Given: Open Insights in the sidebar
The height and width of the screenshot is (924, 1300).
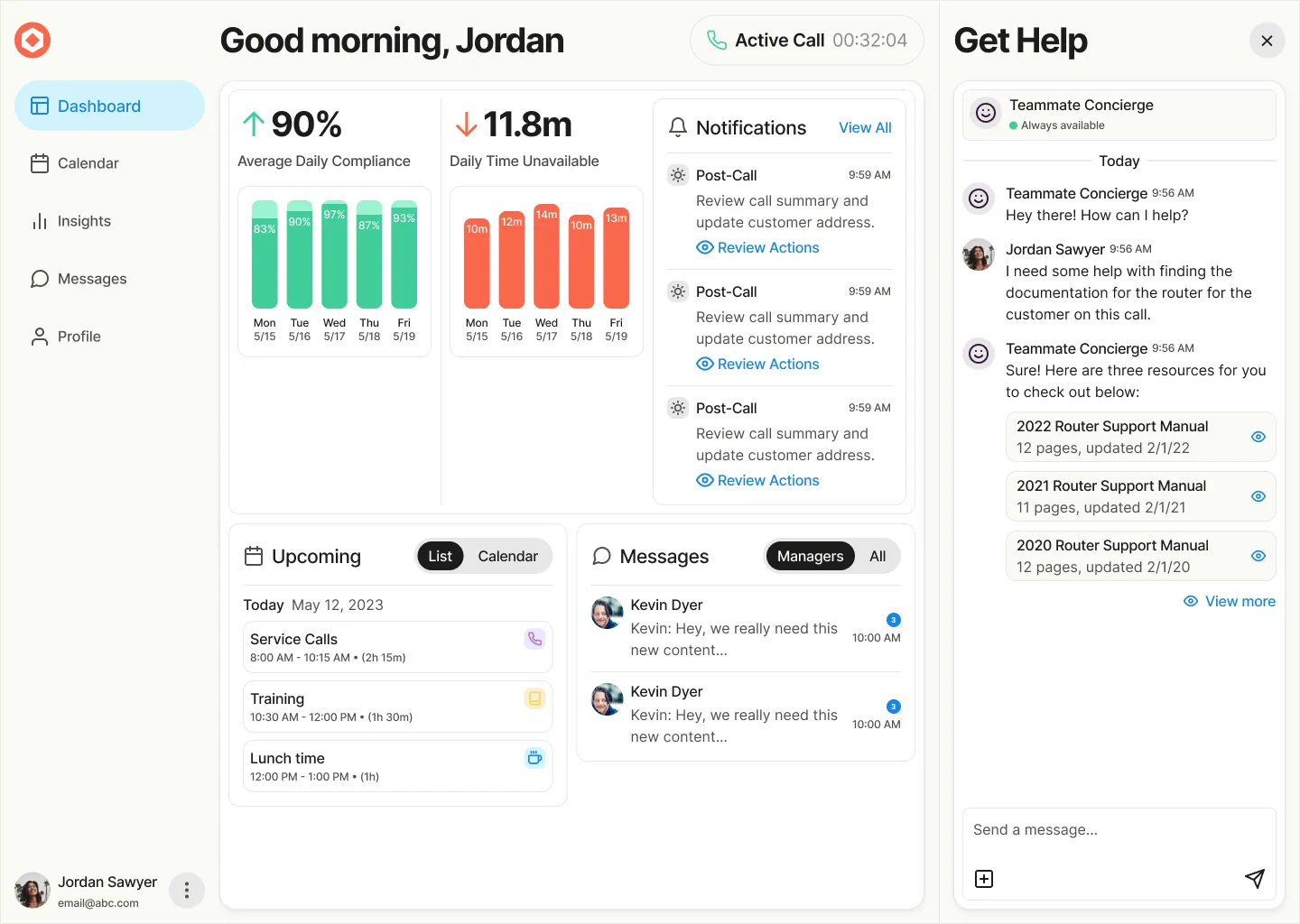Looking at the screenshot, I should tap(84, 221).
